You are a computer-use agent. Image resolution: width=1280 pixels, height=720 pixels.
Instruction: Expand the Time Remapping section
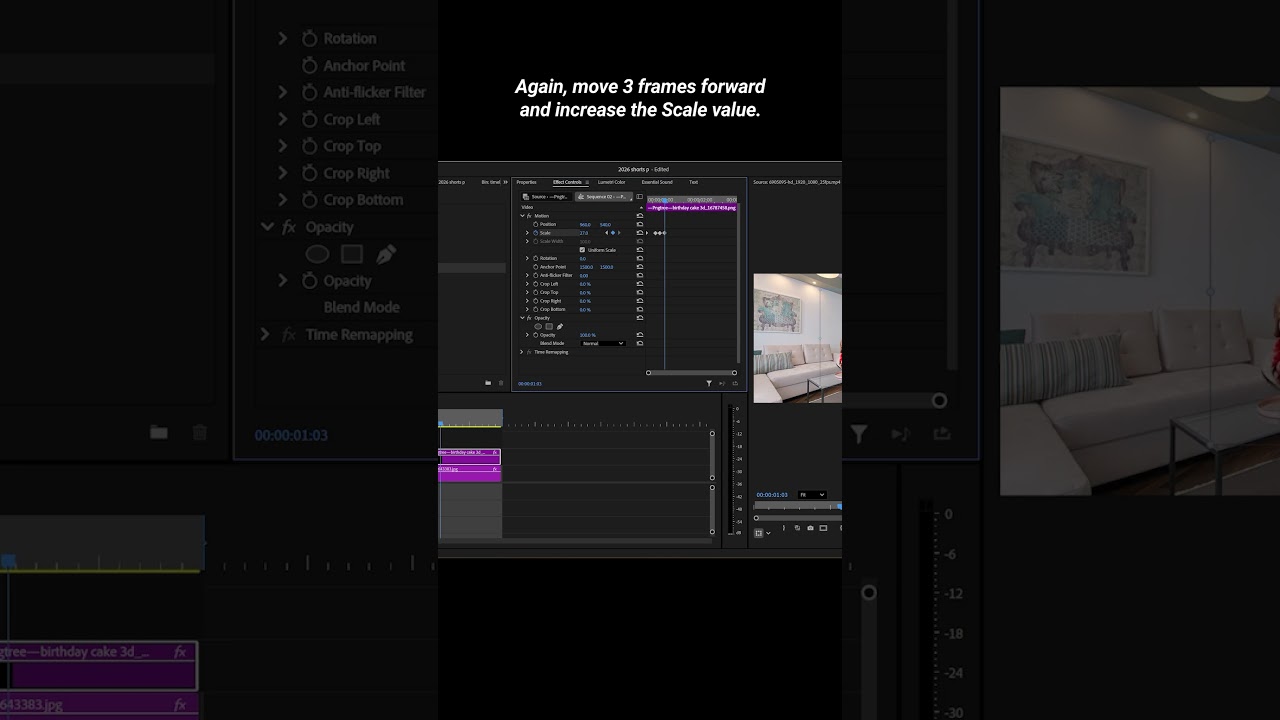(x=521, y=352)
